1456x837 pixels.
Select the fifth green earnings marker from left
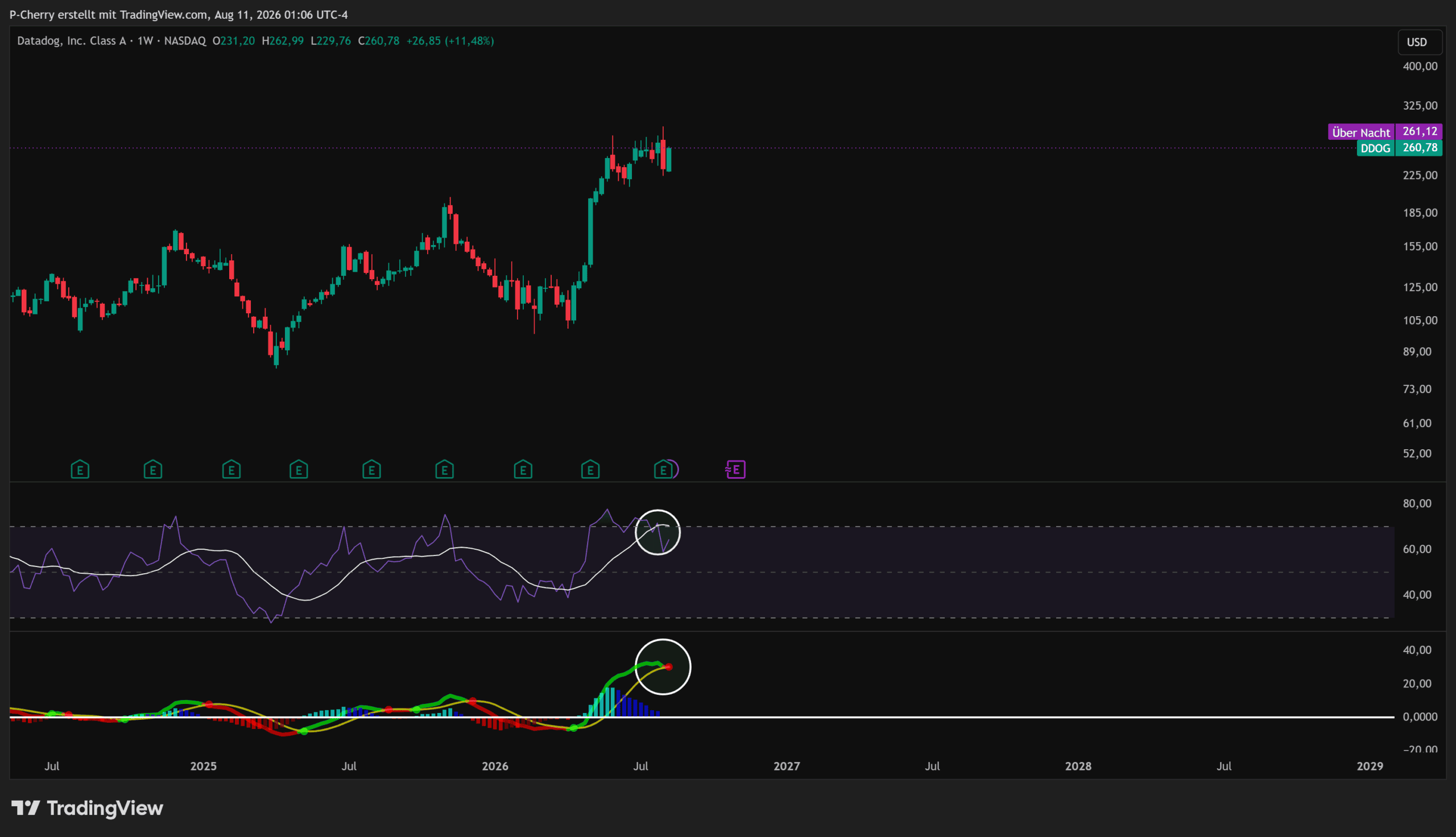pos(372,470)
